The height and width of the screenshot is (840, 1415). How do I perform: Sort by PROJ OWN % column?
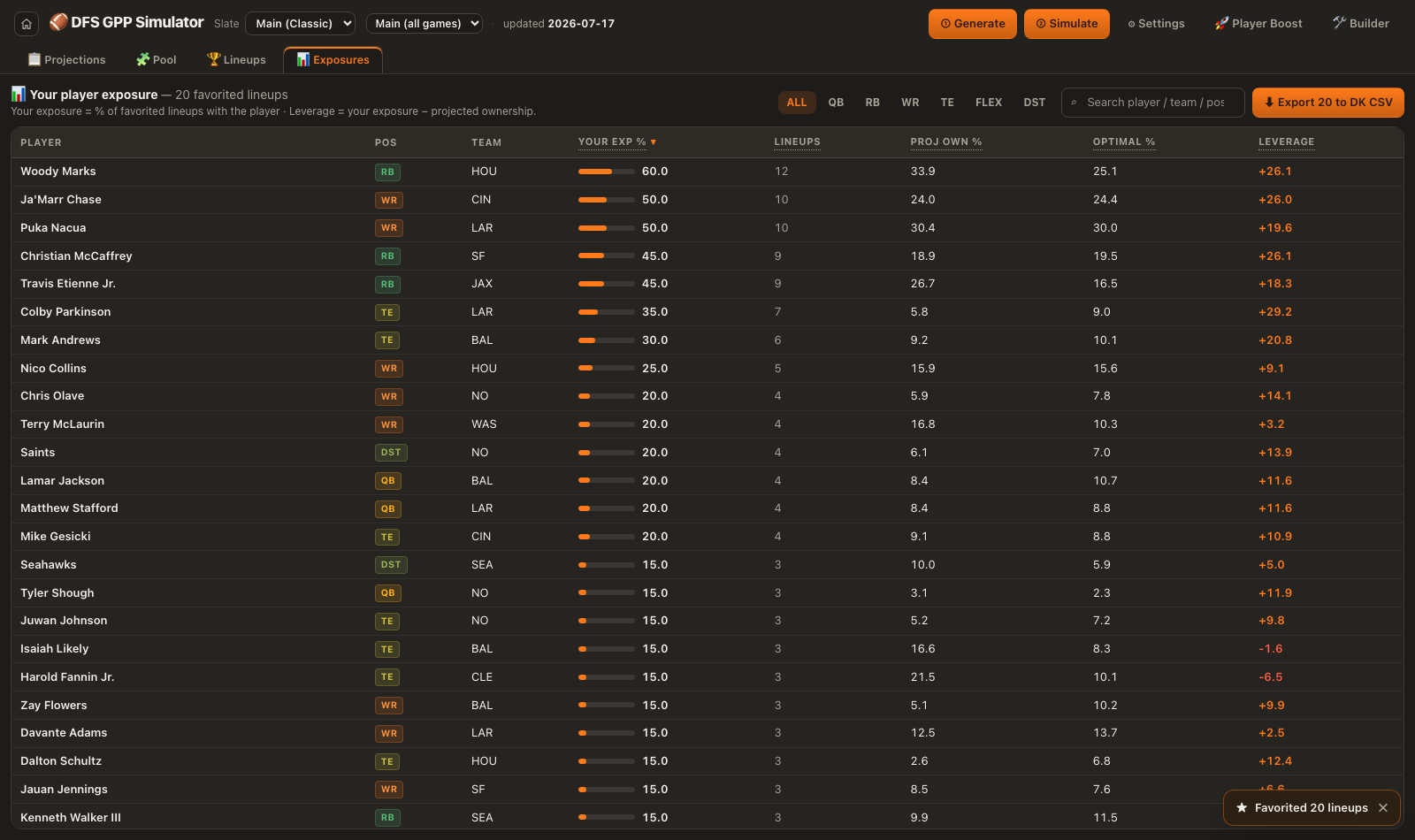946,142
